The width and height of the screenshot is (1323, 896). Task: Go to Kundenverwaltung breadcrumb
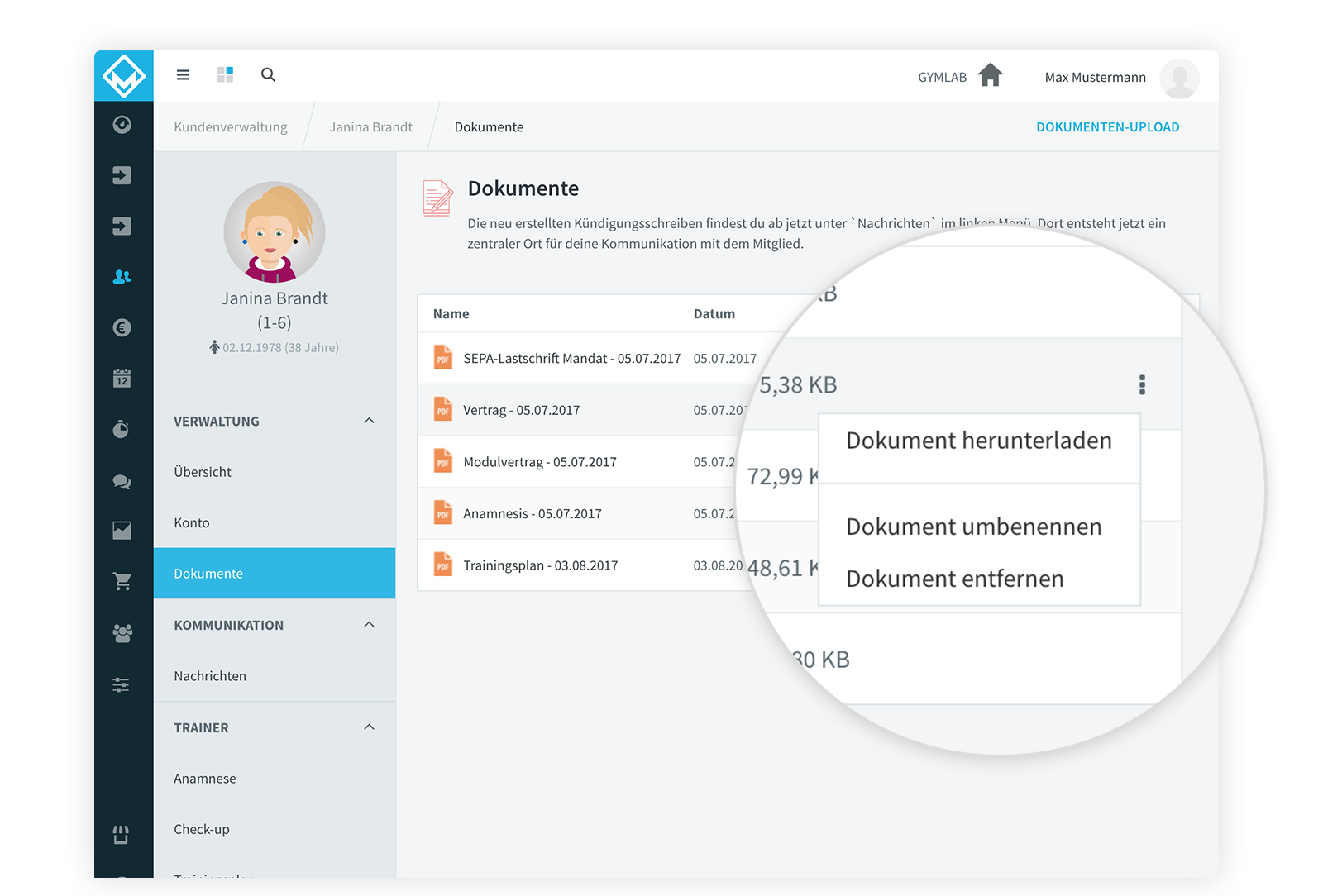pyautogui.click(x=231, y=127)
